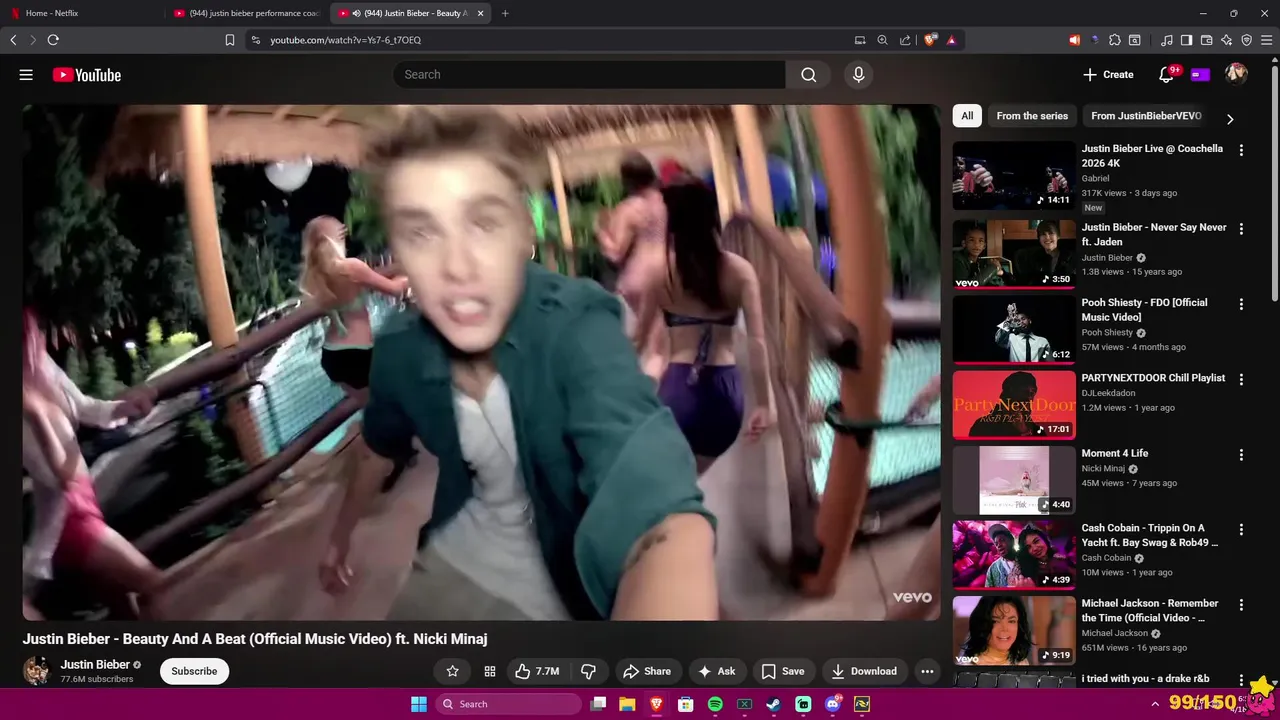Open Leo AI sparkle icon

[x=1226, y=40]
